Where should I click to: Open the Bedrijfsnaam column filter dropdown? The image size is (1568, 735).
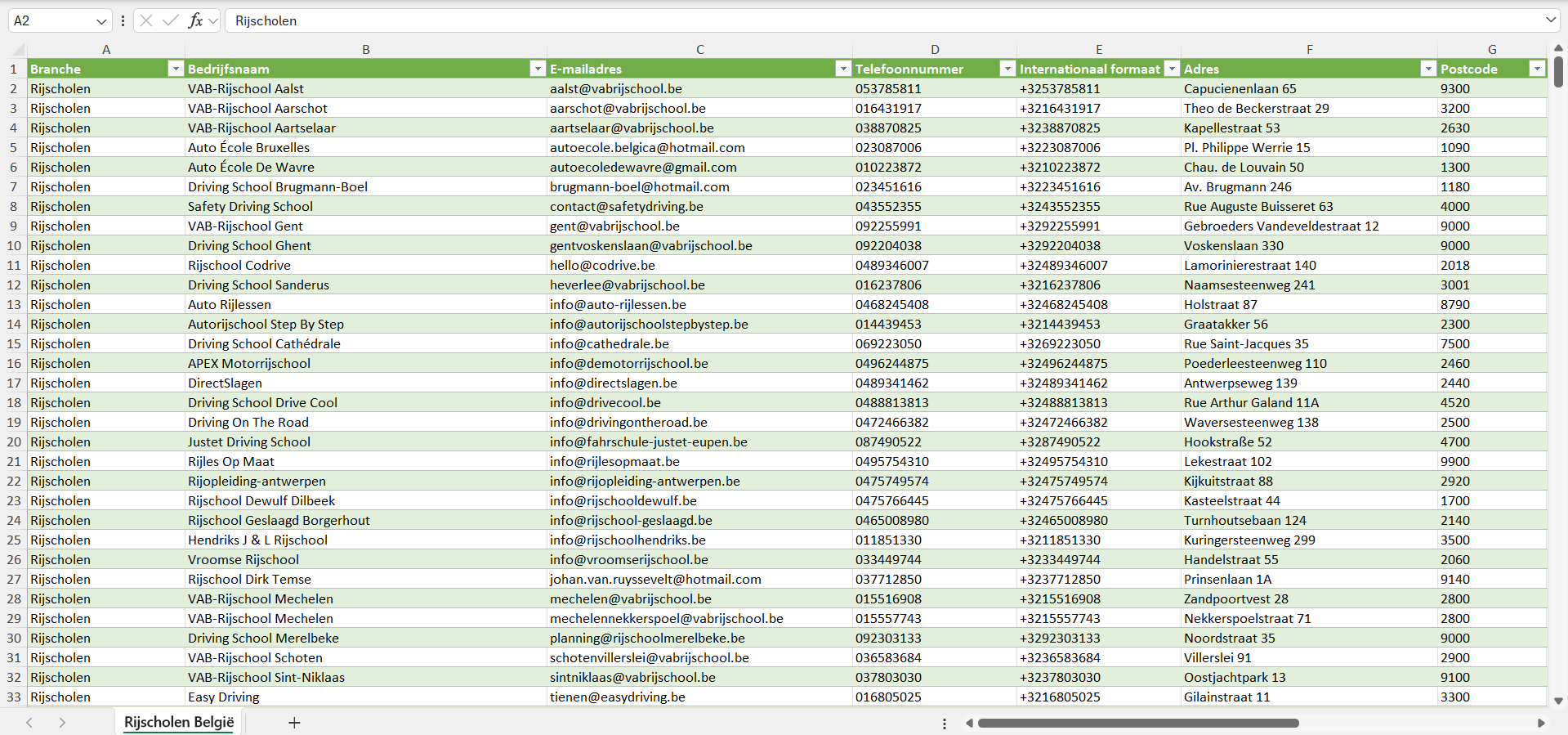(x=537, y=69)
